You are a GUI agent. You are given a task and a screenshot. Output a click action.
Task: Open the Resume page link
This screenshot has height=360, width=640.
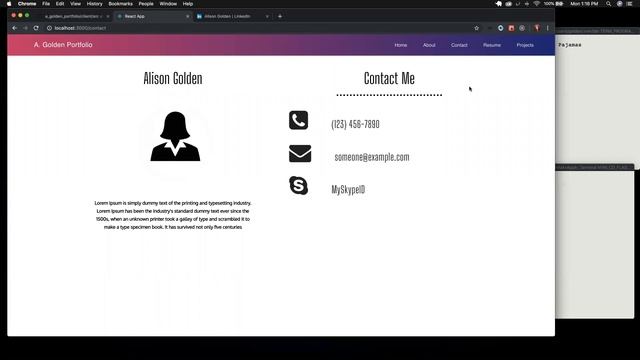tap(492, 45)
